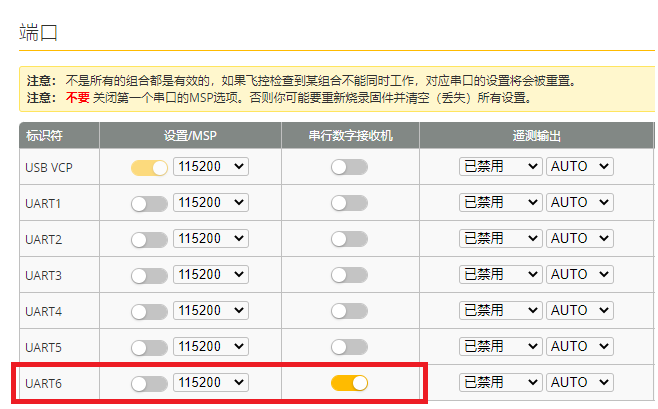This screenshot has height=409, width=658.
Task: Open UART4 MSP baud rate dropdown
Action: point(210,311)
